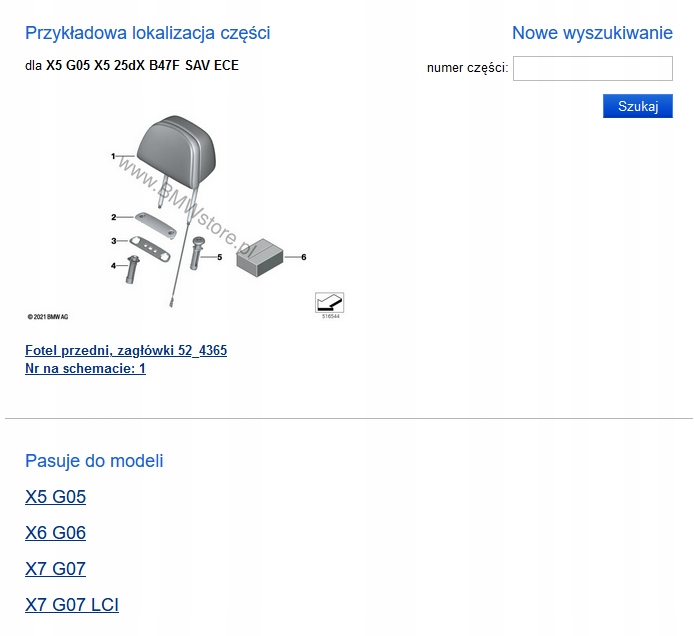Select the guide sleeve part labeled 4
Screen dimensions: 694x636
tap(132, 269)
